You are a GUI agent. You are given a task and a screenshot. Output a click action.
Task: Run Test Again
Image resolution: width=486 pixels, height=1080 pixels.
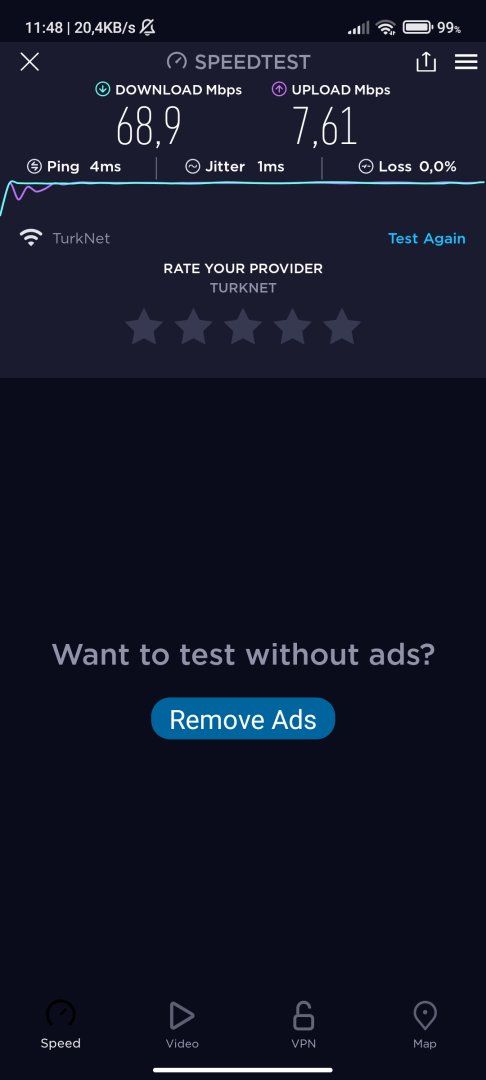[427, 238]
